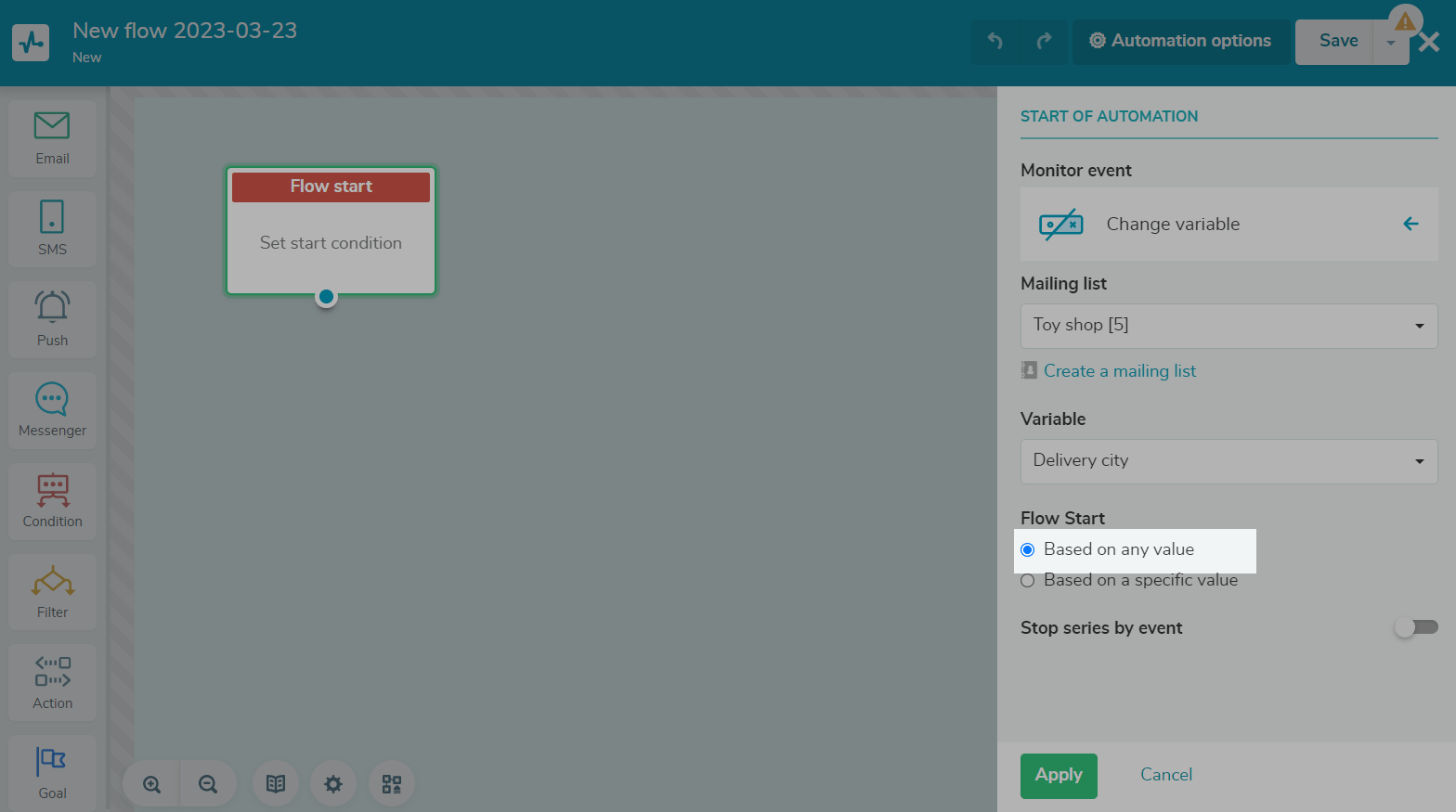
Task: Add a Filter element to the flow
Action: [x=52, y=592]
